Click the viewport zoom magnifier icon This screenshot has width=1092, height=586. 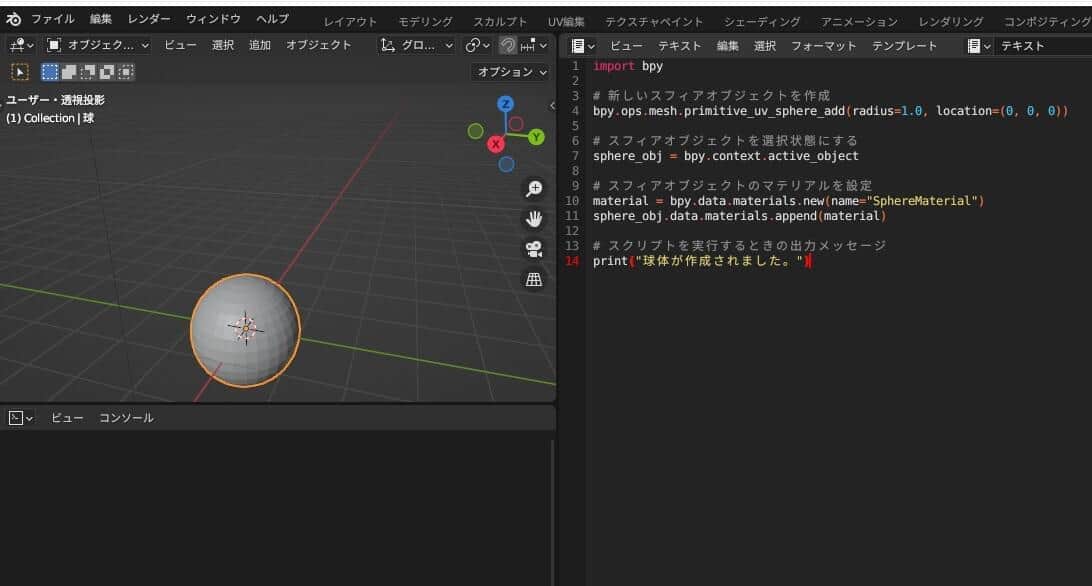(534, 189)
